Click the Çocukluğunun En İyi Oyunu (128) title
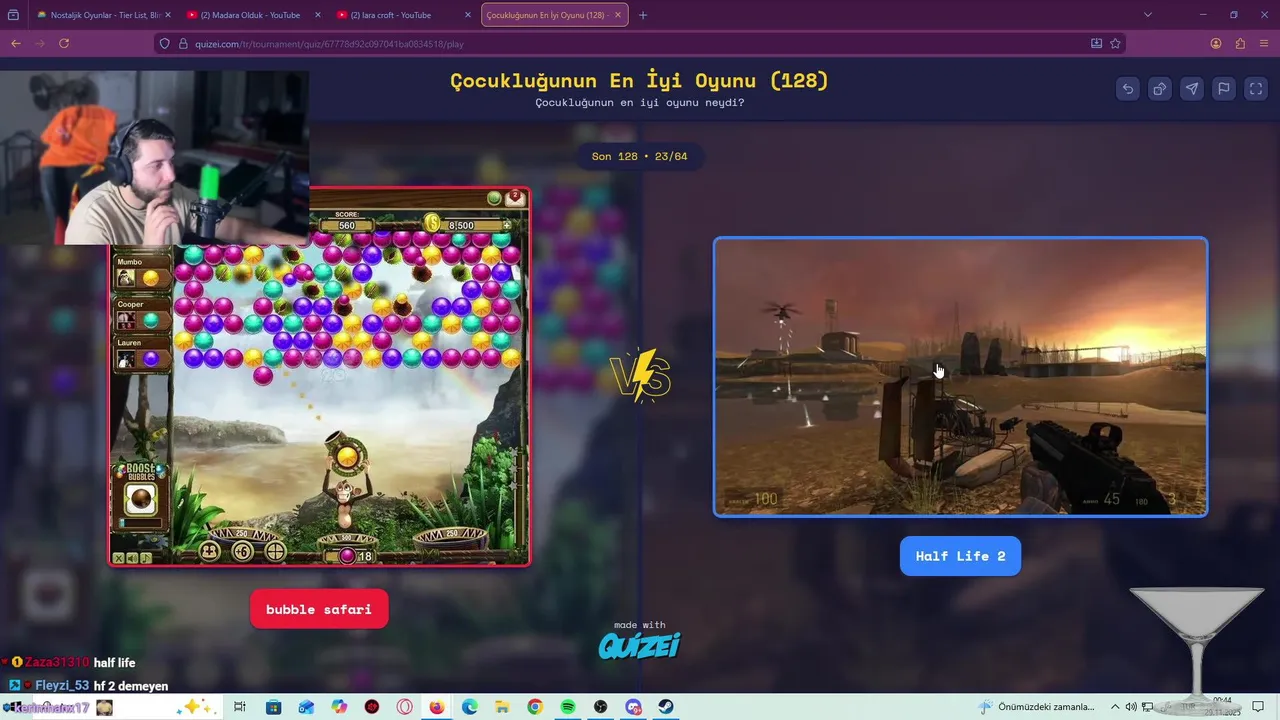Screen dimensions: 1280x720 point(639,81)
